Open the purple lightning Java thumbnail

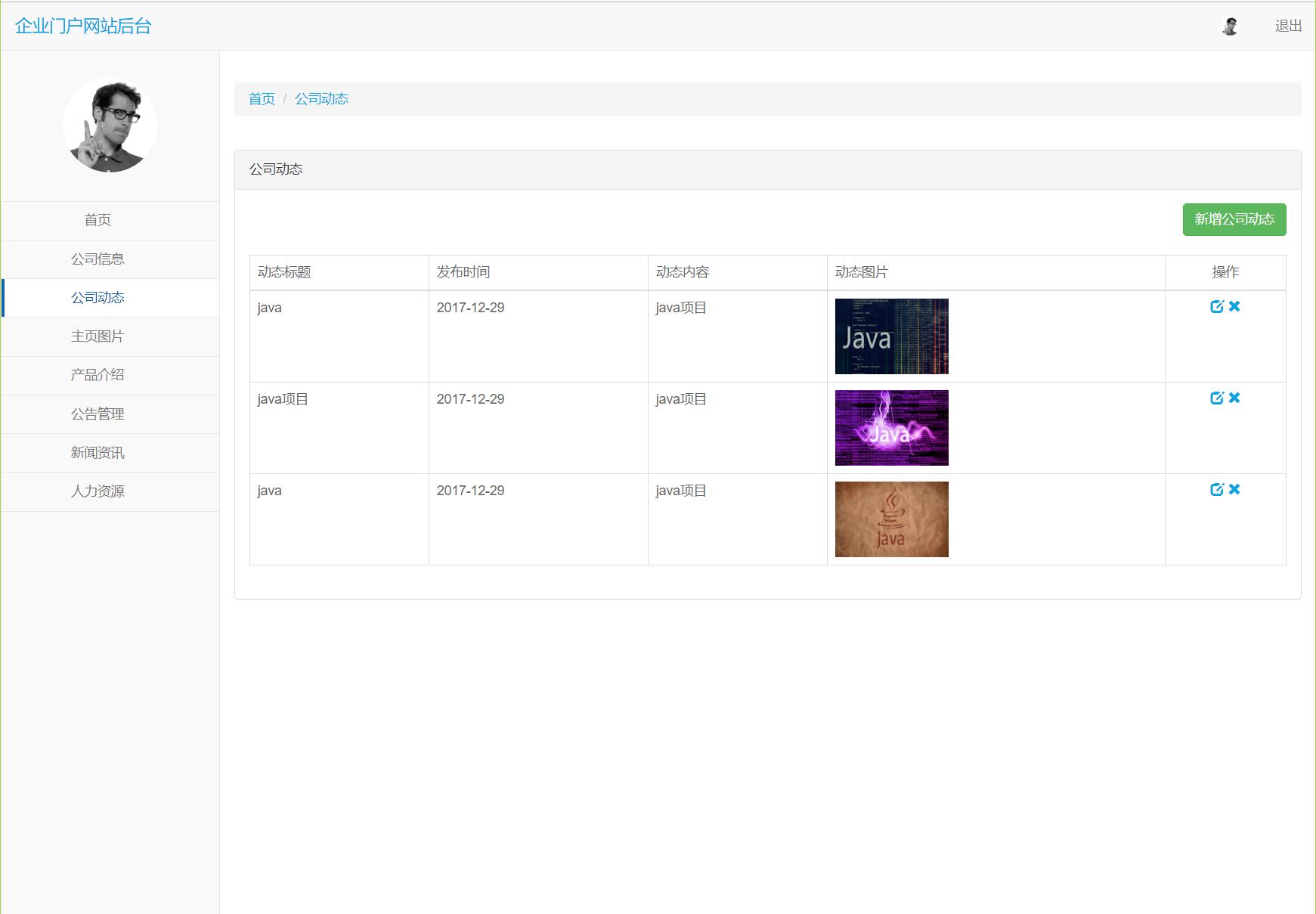(891, 428)
